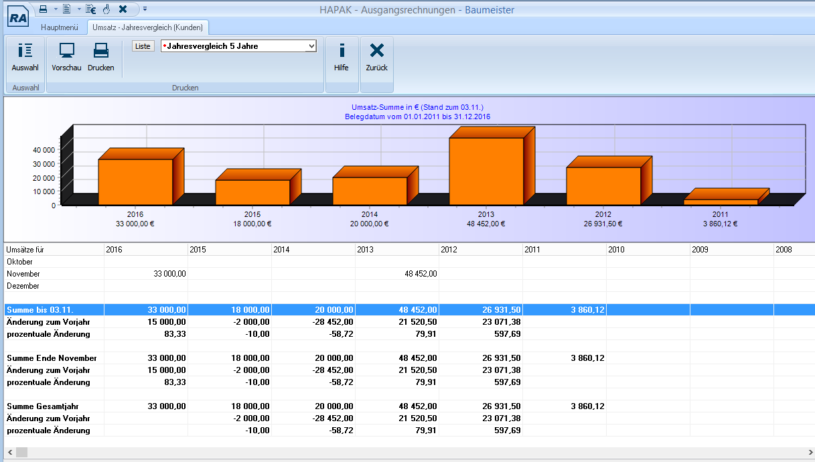
Task: Open the Hilfe info button
Action: (341, 57)
